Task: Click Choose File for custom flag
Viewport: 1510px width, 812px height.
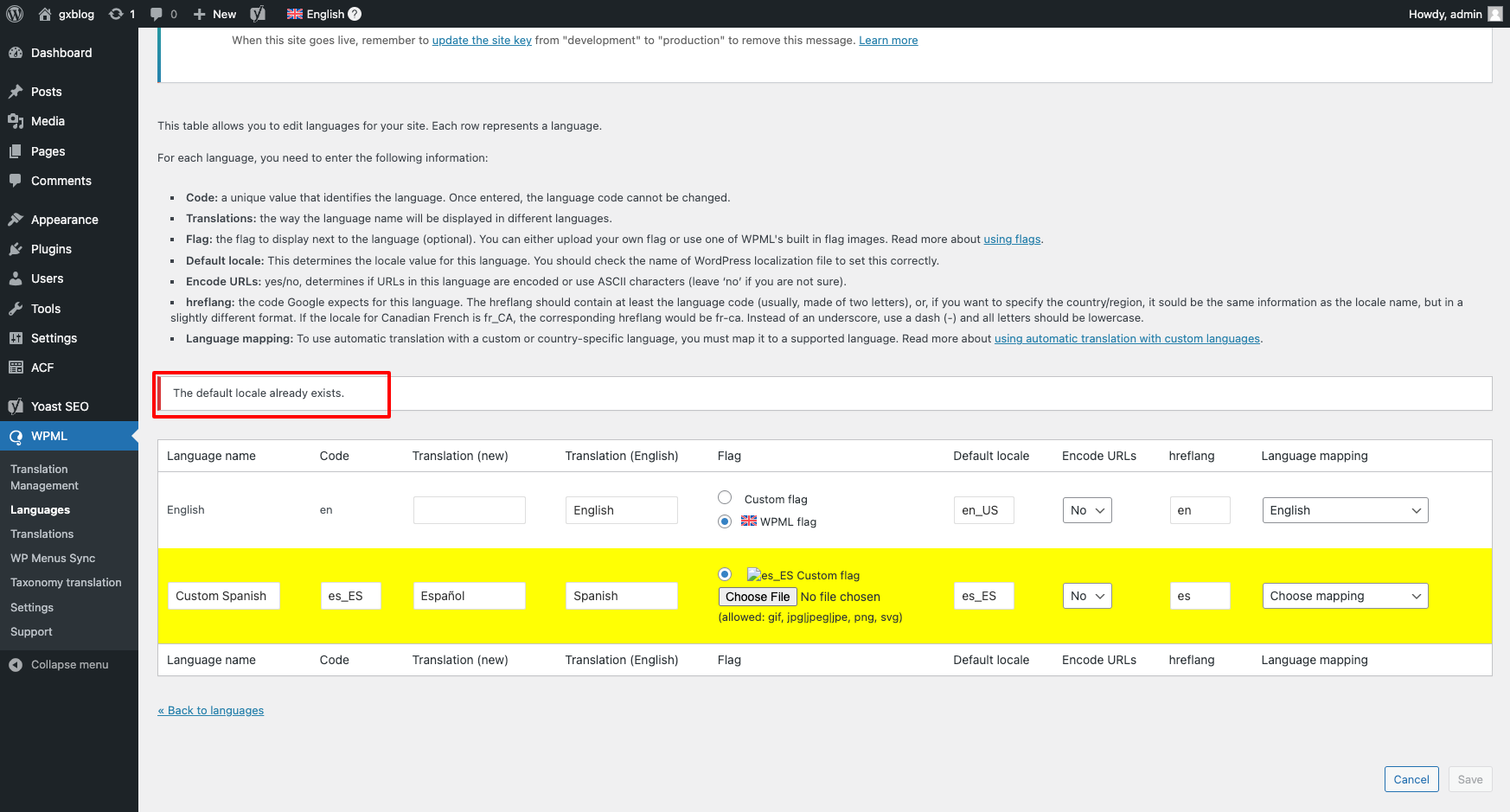Action: [x=758, y=597]
